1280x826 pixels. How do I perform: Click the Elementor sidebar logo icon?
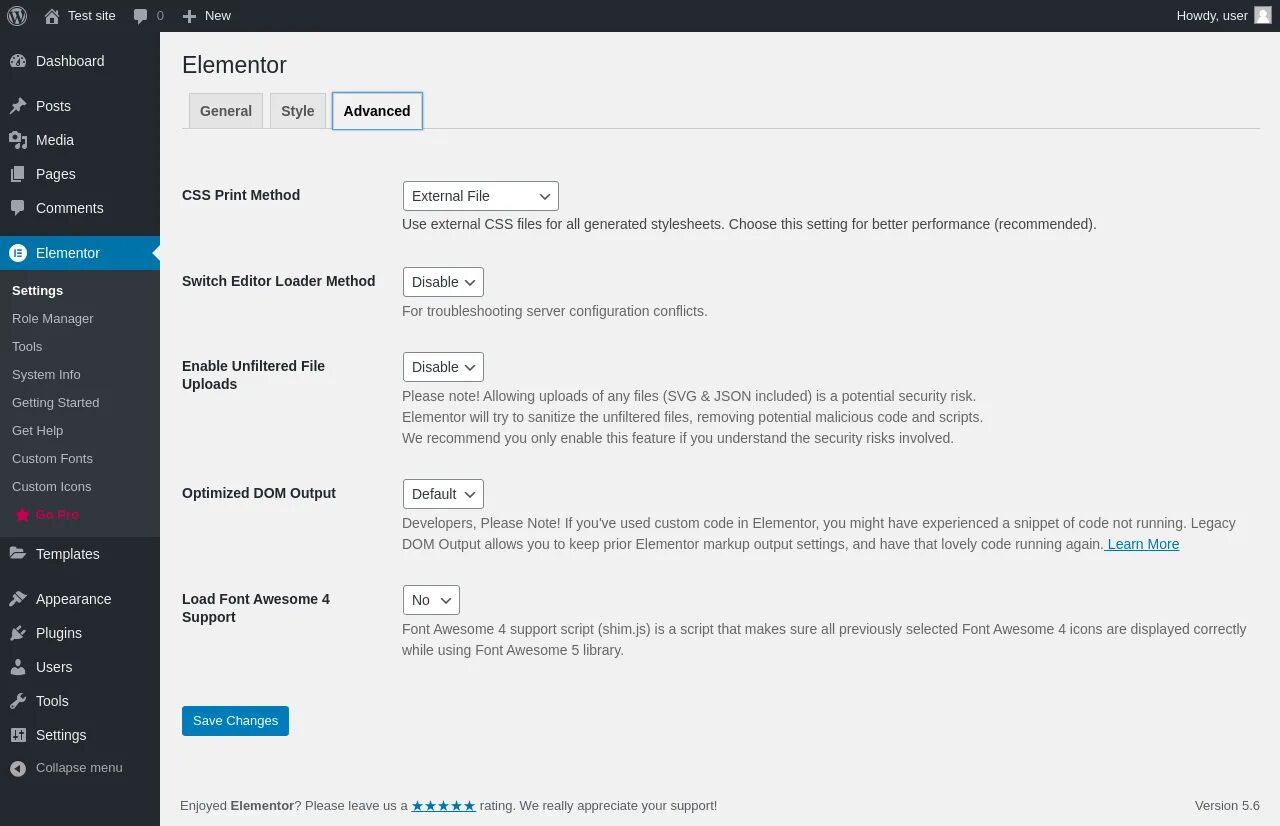(18, 253)
